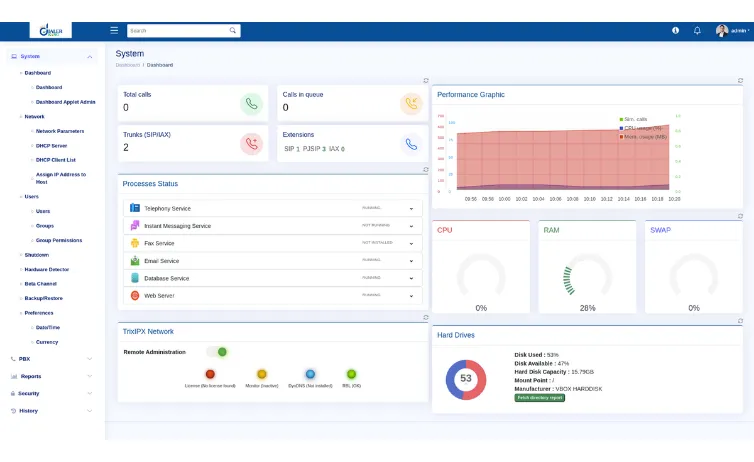Expand Web Server options dropdown
The height and width of the screenshot is (462, 754).
[x=411, y=296]
